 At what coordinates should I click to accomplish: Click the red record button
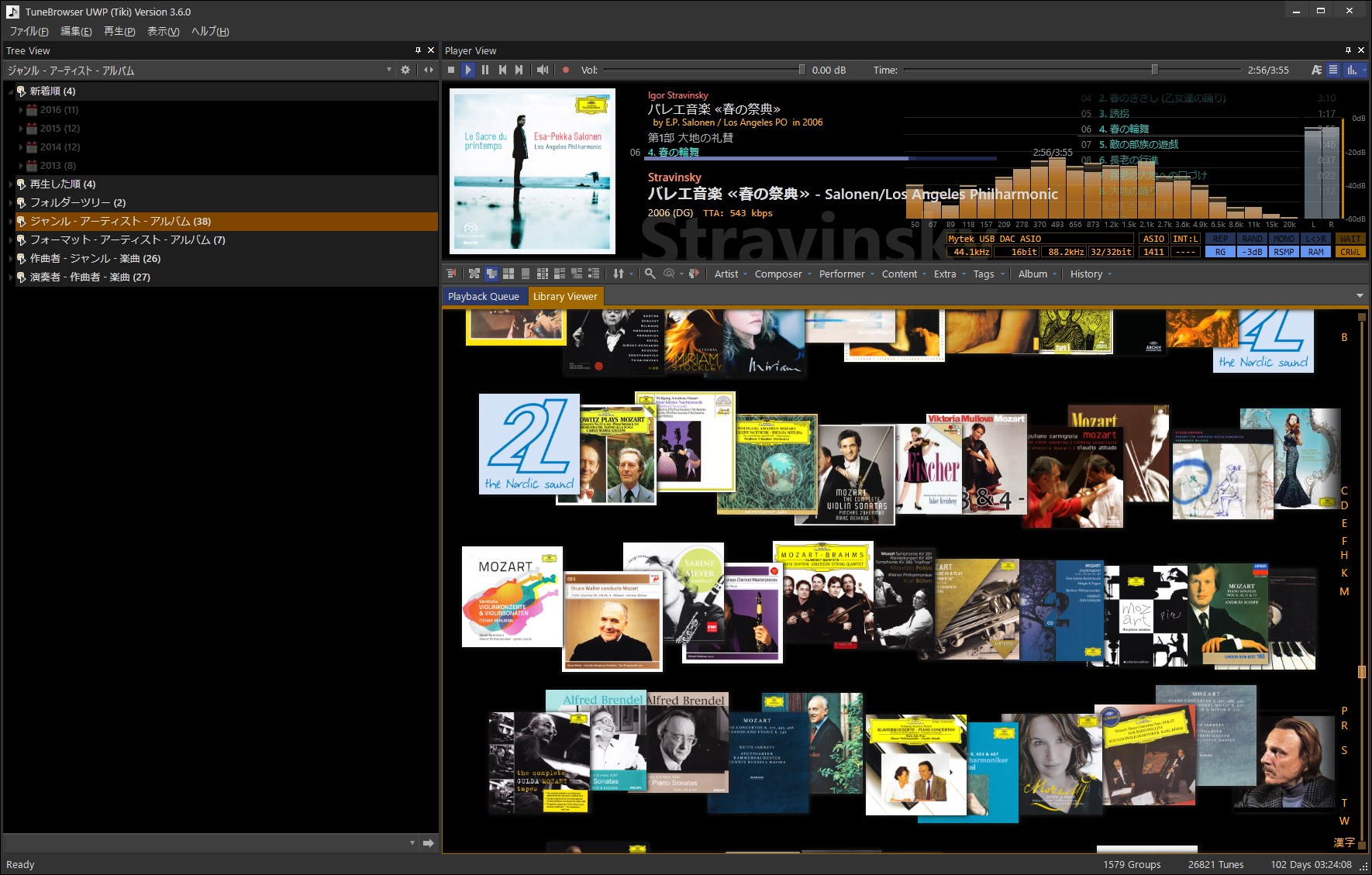pos(566,70)
